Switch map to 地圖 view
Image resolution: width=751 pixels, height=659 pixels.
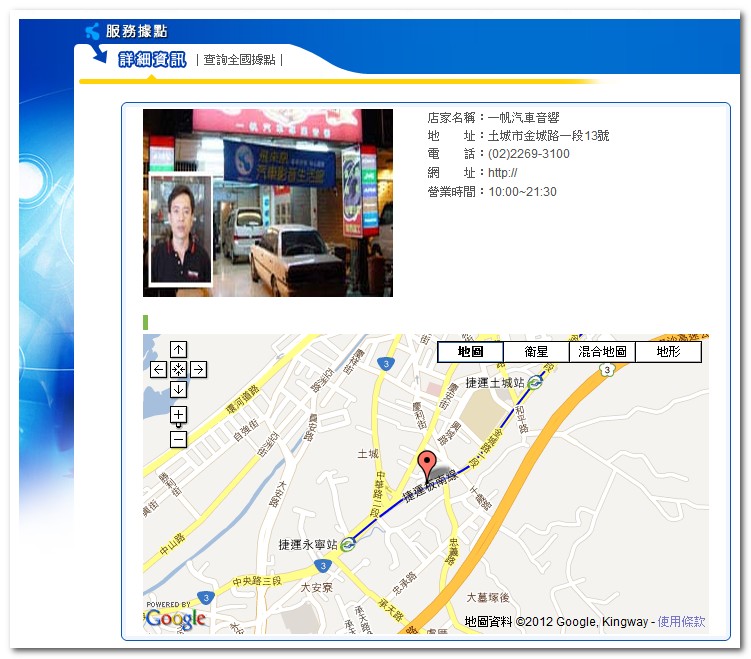[x=470, y=352]
